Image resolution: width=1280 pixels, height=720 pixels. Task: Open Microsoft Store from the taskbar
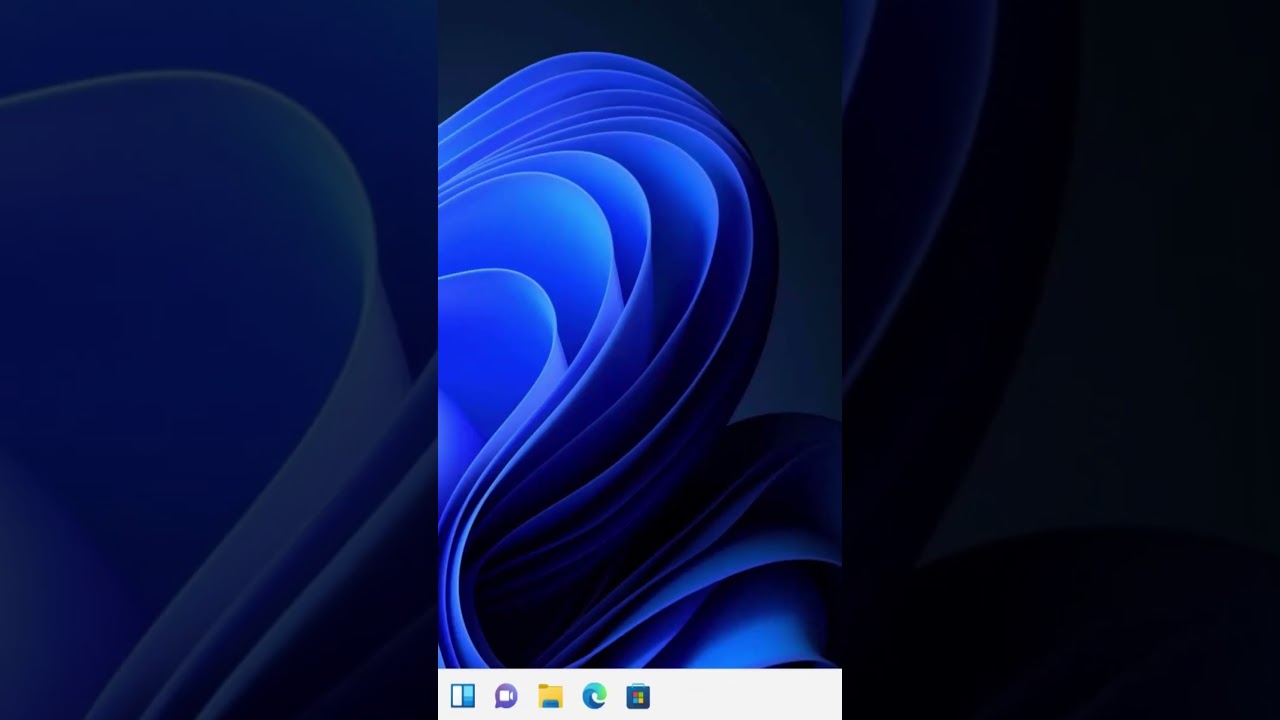pos(638,696)
